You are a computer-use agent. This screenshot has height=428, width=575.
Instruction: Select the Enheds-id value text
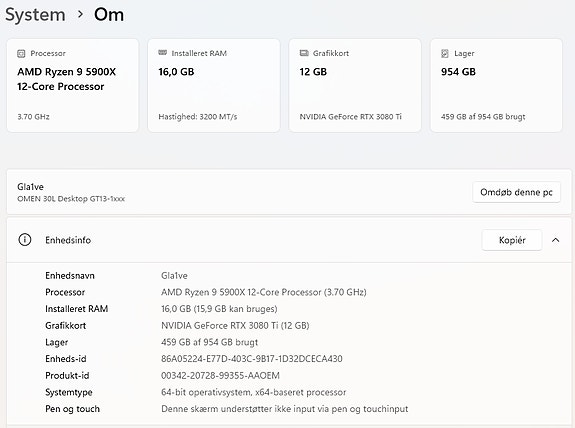(x=252, y=359)
